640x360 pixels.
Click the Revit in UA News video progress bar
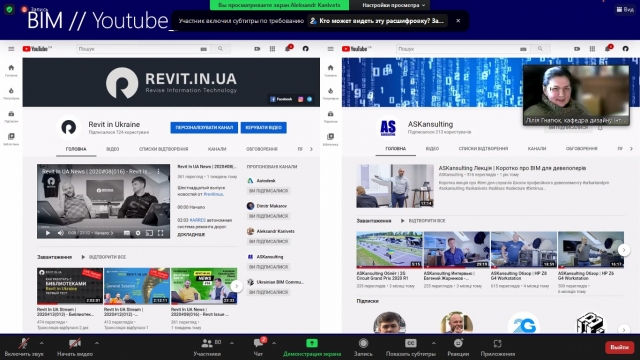point(103,227)
